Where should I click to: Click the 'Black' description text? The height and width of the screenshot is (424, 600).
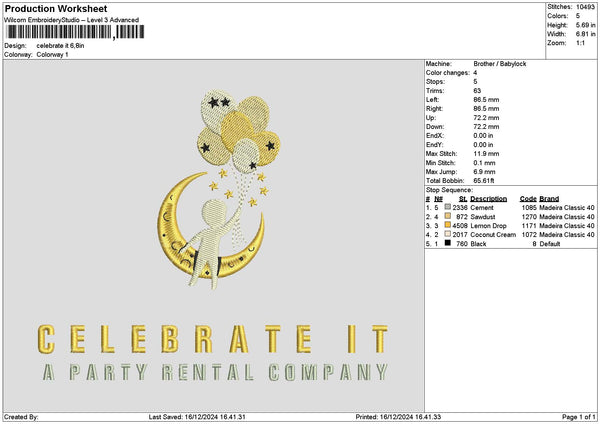click(x=478, y=244)
